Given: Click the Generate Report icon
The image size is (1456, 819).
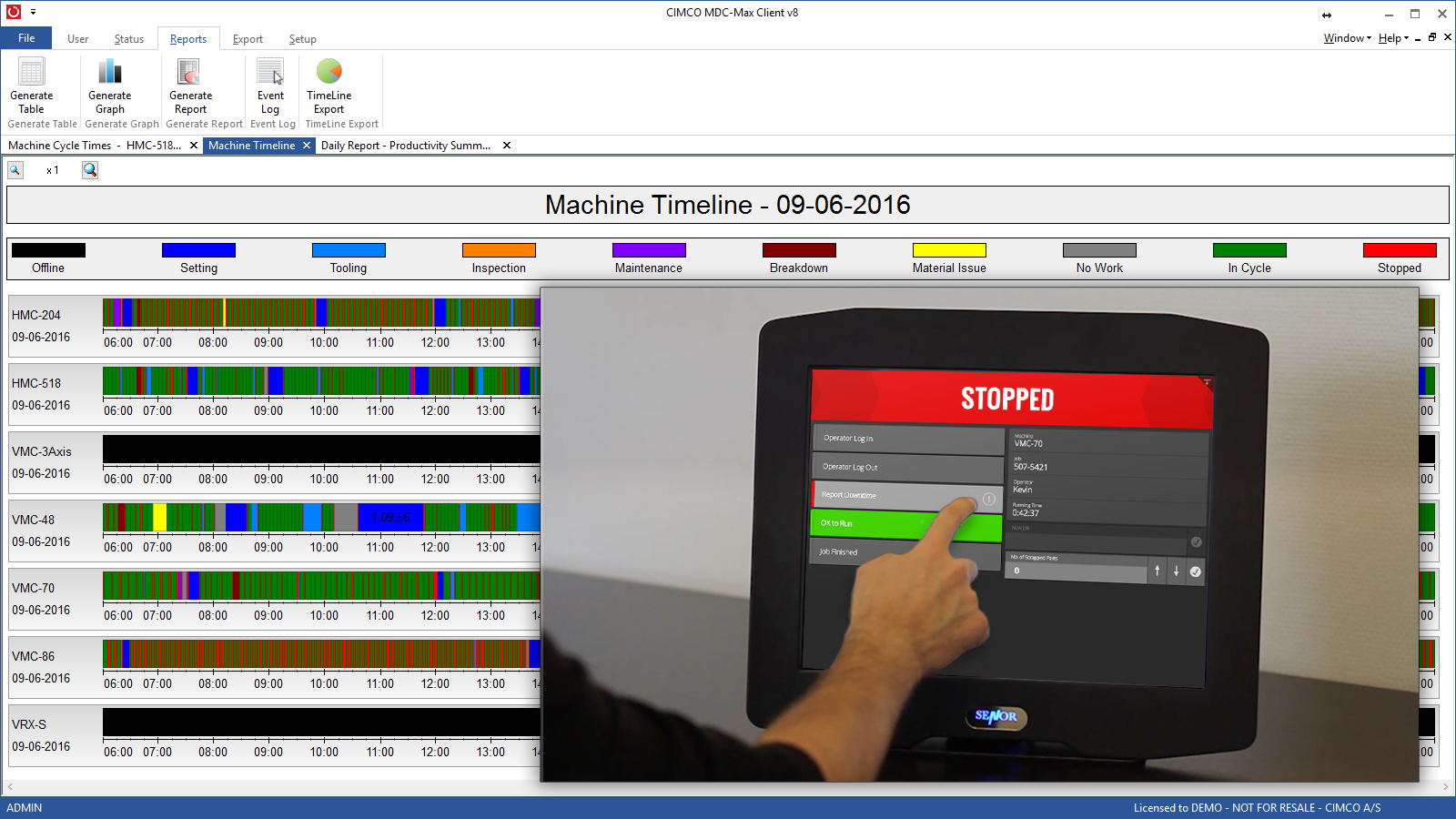Looking at the screenshot, I should 189,73.
